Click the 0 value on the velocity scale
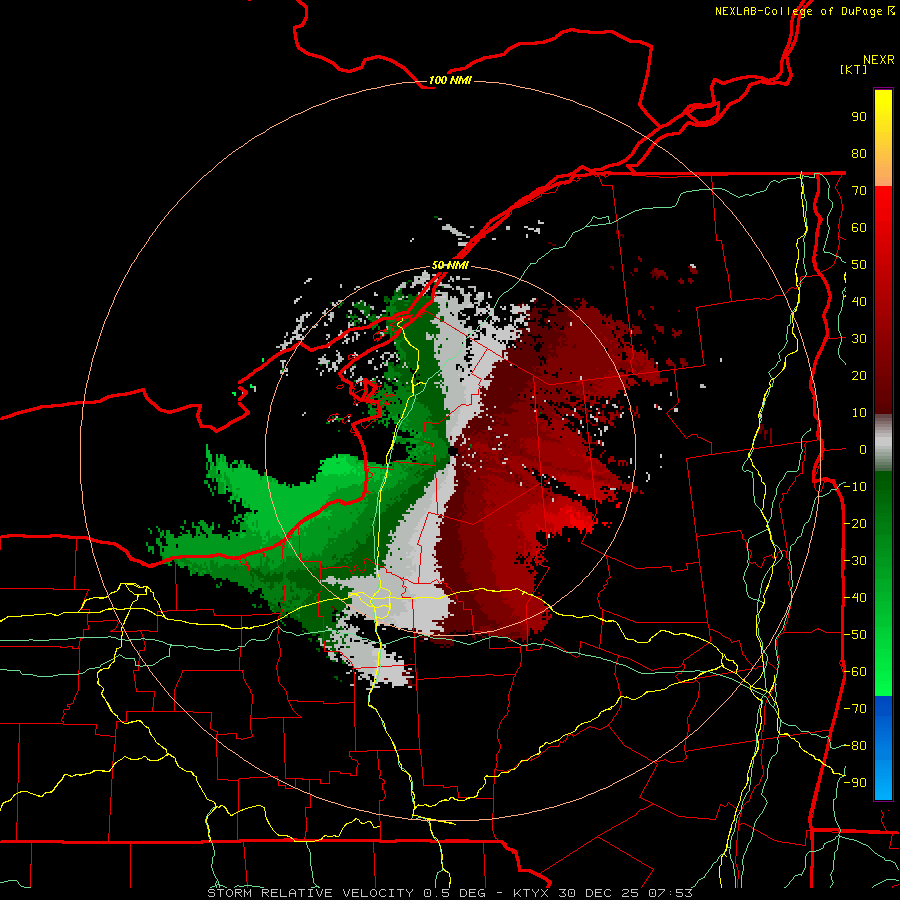The width and height of the screenshot is (900, 900). pyautogui.click(x=863, y=450)
